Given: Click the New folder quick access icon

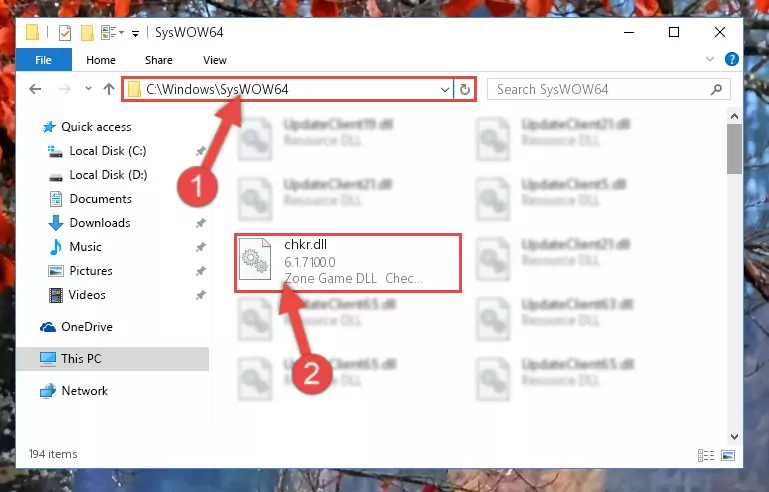Looking at the screenshot, I should 87,33.
